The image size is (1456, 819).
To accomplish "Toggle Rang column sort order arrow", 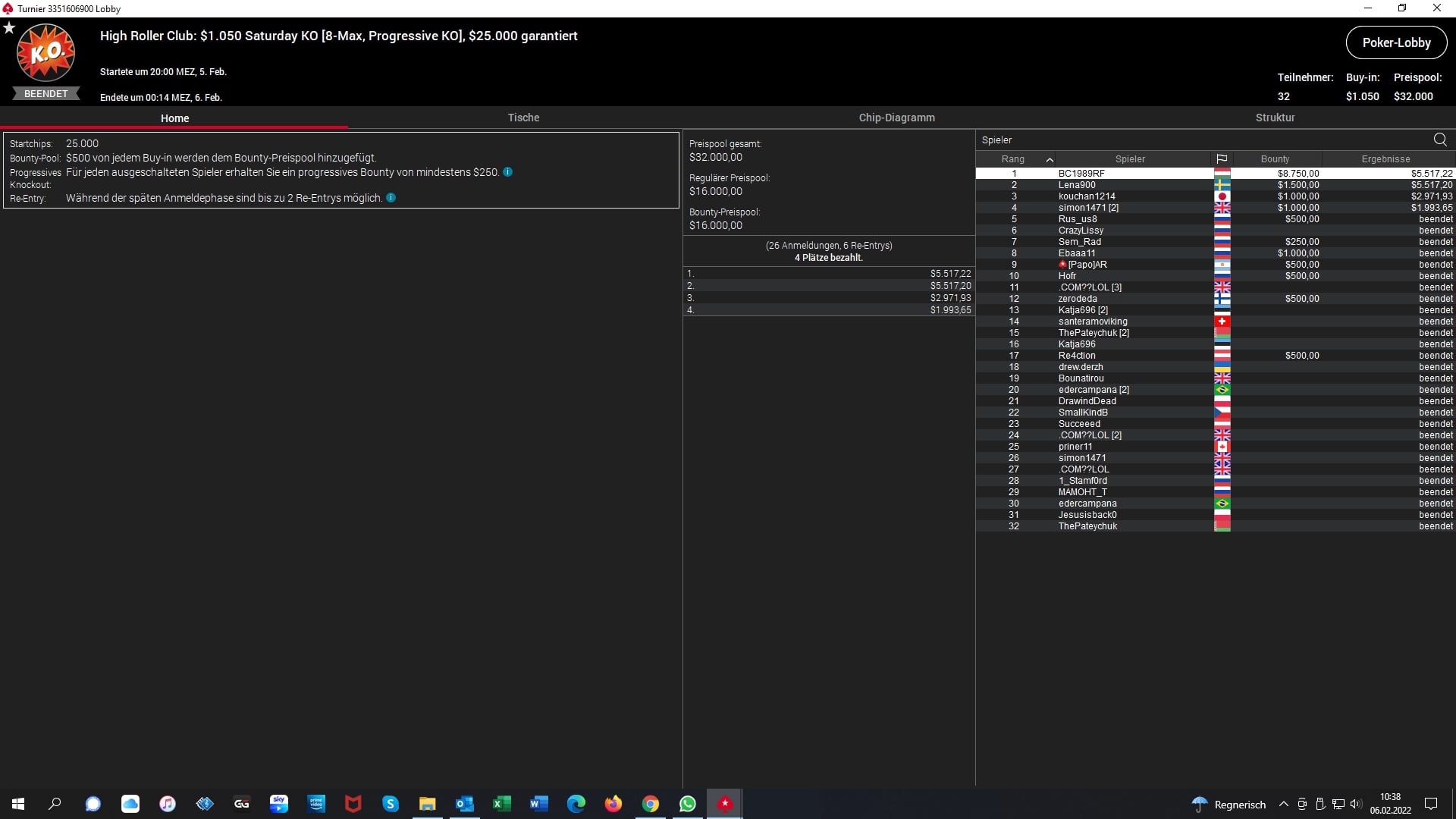I will [1050, 159].
